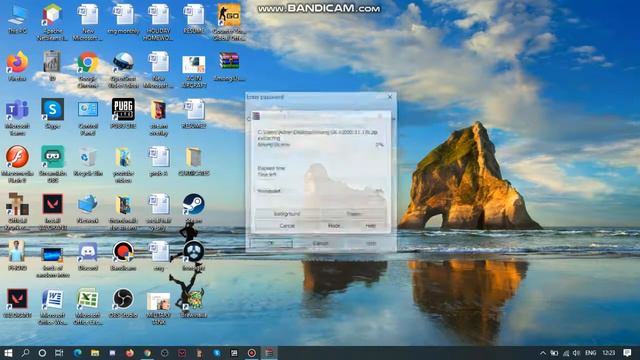Open Task View on the taskbar
Screen dimensions: 640x360
[x=59, y=353]
